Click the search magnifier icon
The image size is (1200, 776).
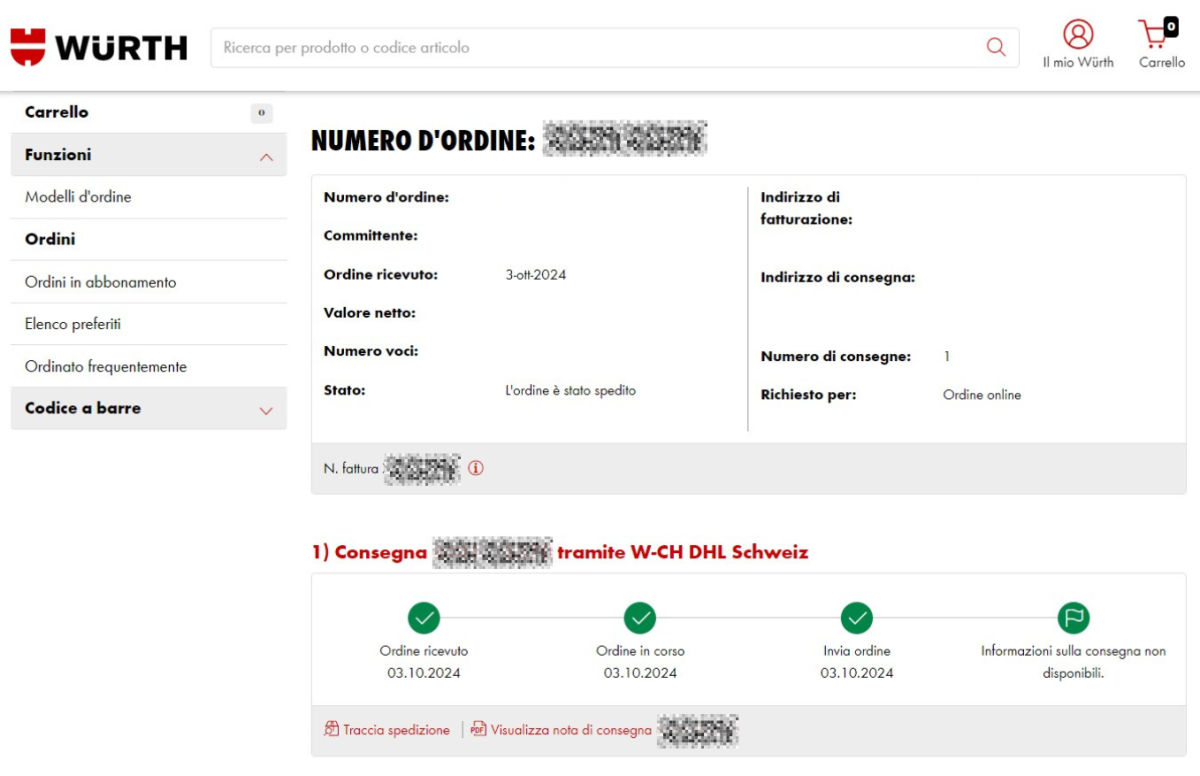coord(996,47)
